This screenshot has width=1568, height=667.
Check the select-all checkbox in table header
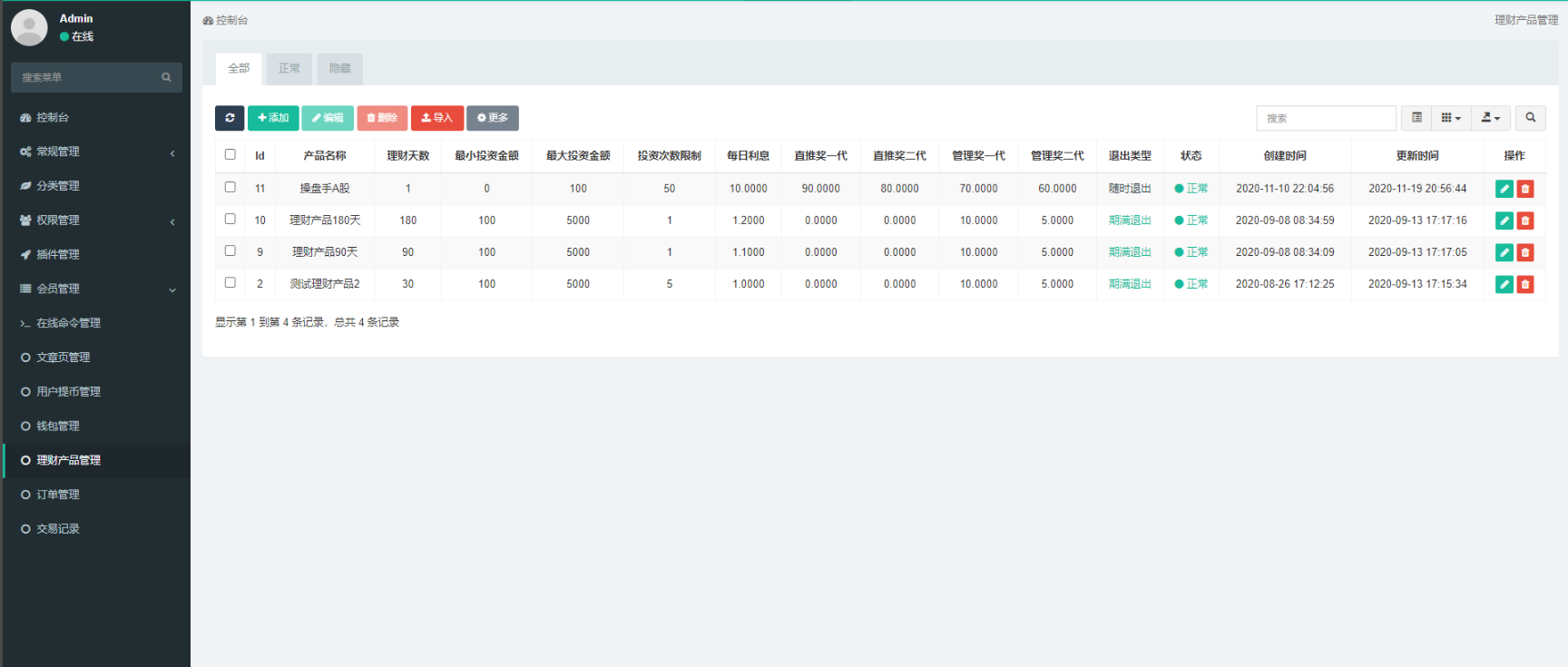(230, 155)
